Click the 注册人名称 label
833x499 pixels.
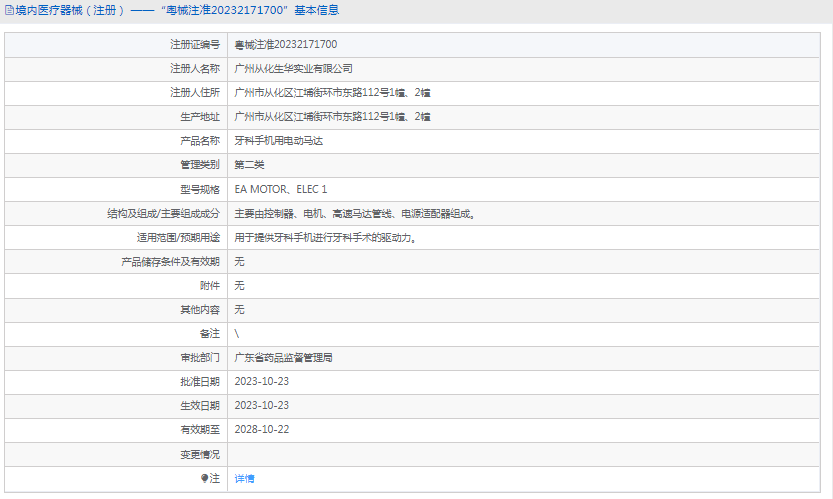(x=194, y=69)
